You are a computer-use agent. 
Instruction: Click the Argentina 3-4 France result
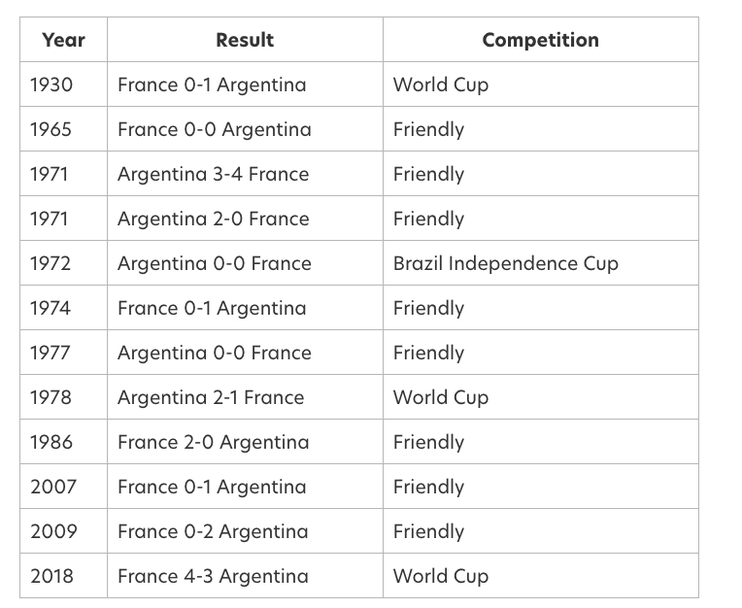[213, 174]
